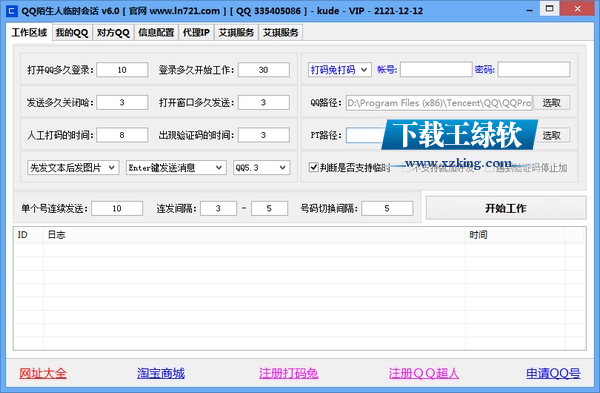Focus the 打开窗口多久发送 input field
This screenshot has height=393, width=600.
[x=264, y=103]
